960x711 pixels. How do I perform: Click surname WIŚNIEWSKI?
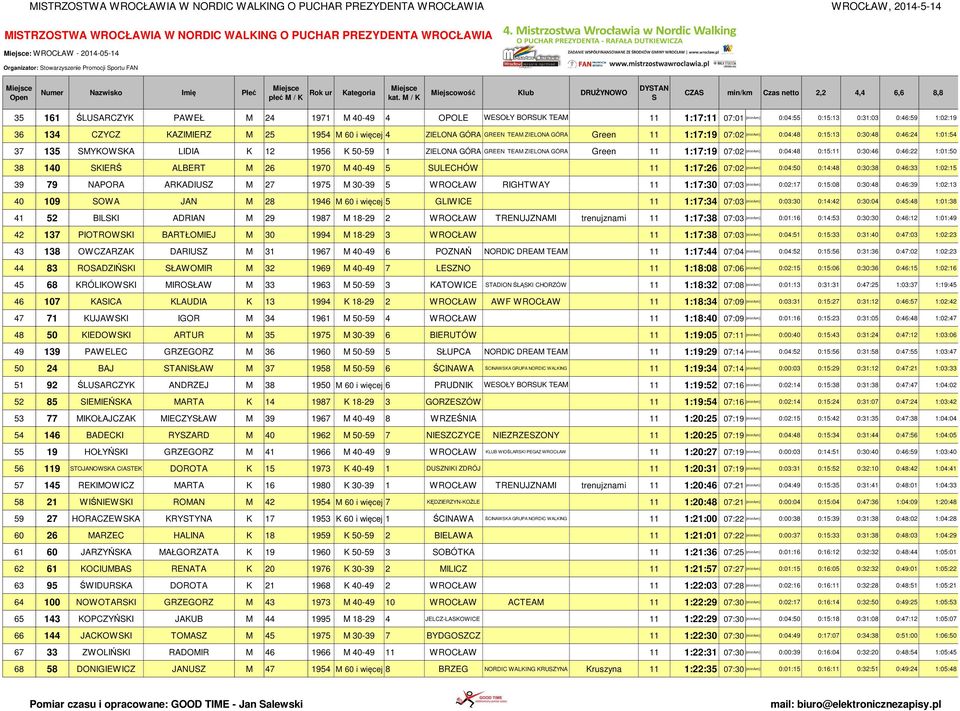106,502
